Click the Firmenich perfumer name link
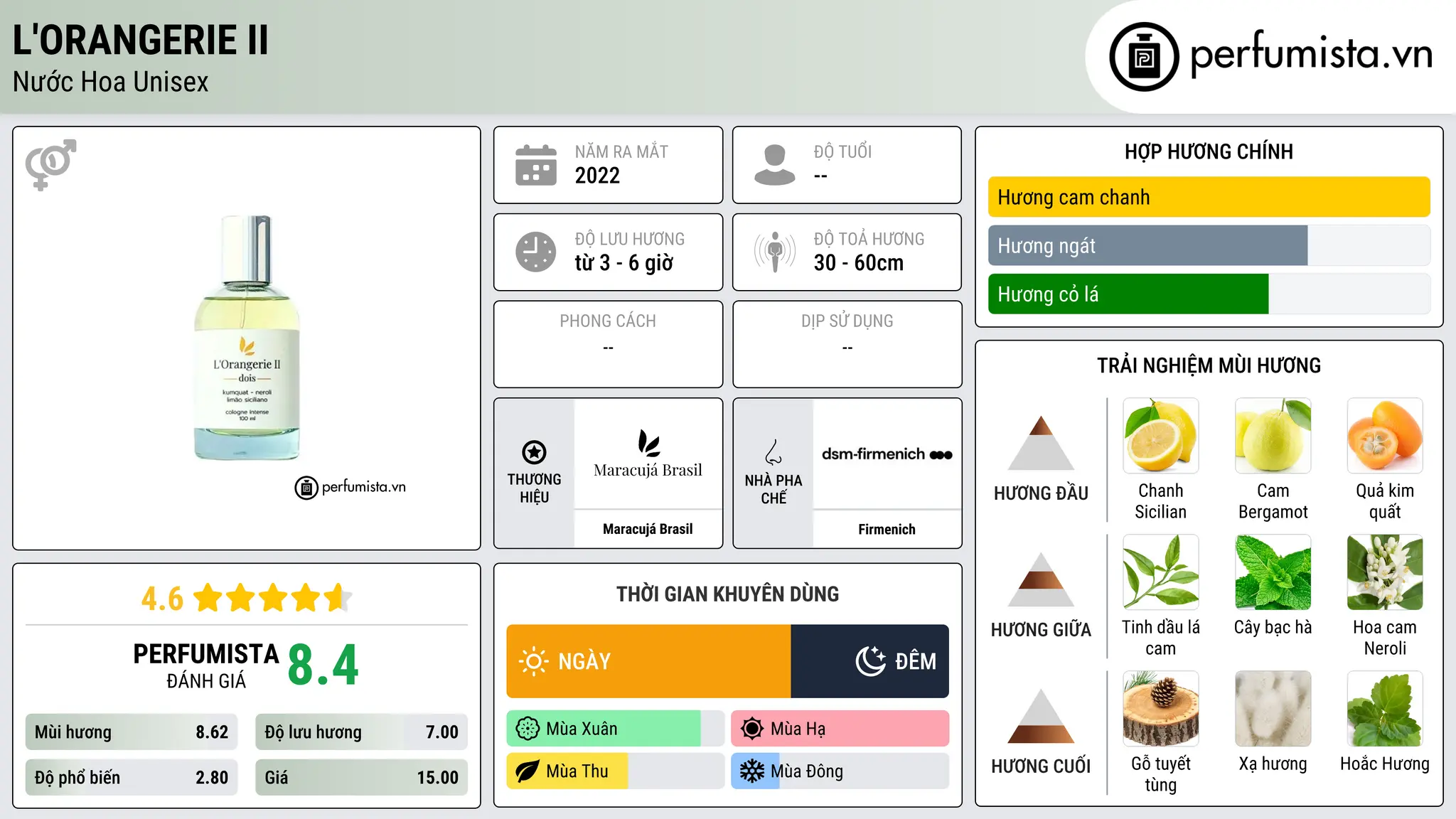This screenshot has width=1456, height=819. (887, 529)
